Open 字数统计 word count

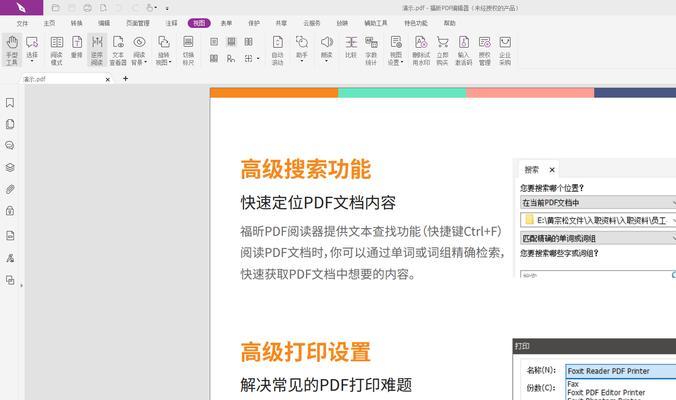[x=371, y=50]
